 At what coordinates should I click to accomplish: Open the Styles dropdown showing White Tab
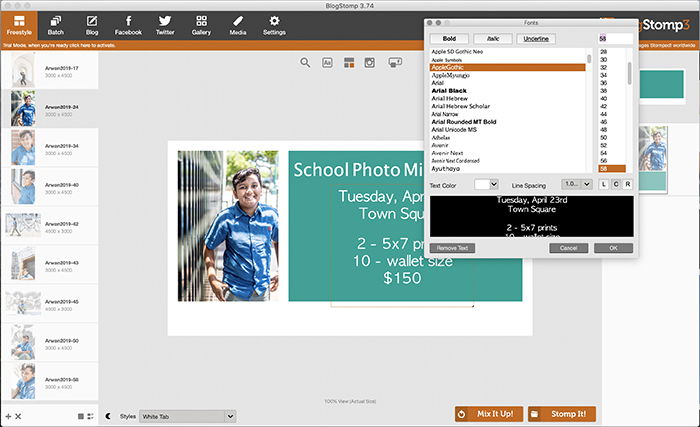[x=188, y=416]
